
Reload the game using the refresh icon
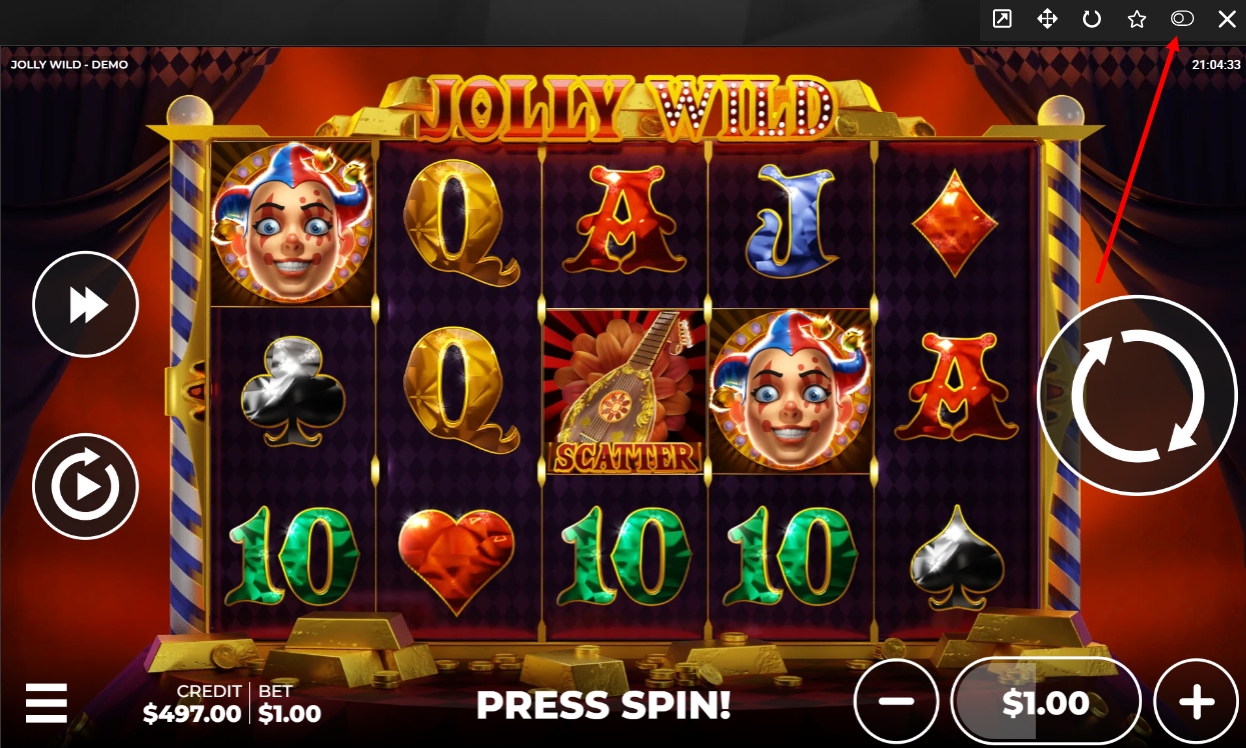click(x=1092, y=19)
